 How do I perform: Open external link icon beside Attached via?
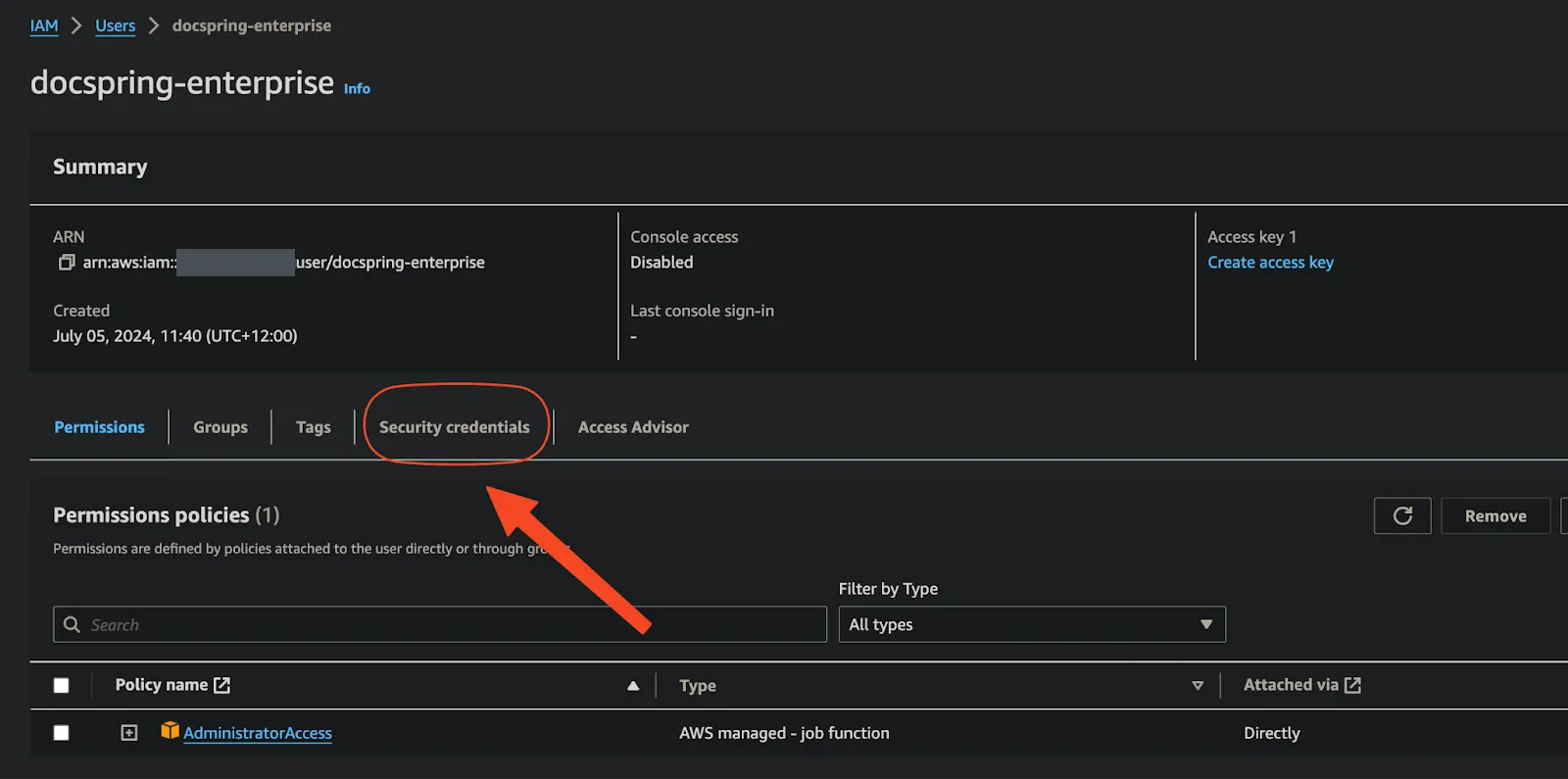[x=1352, y=685]
